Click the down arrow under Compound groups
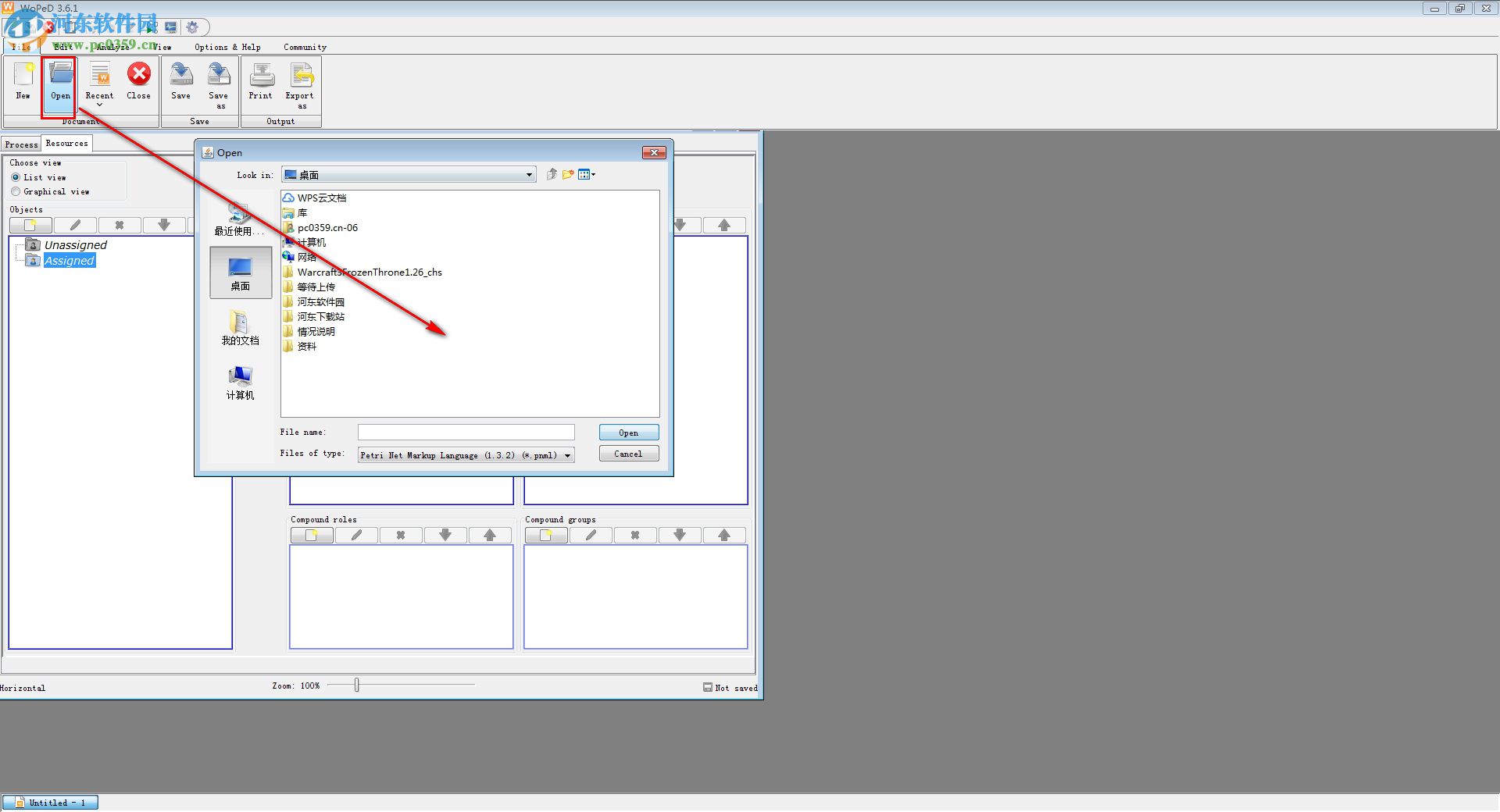 [680, 535]
